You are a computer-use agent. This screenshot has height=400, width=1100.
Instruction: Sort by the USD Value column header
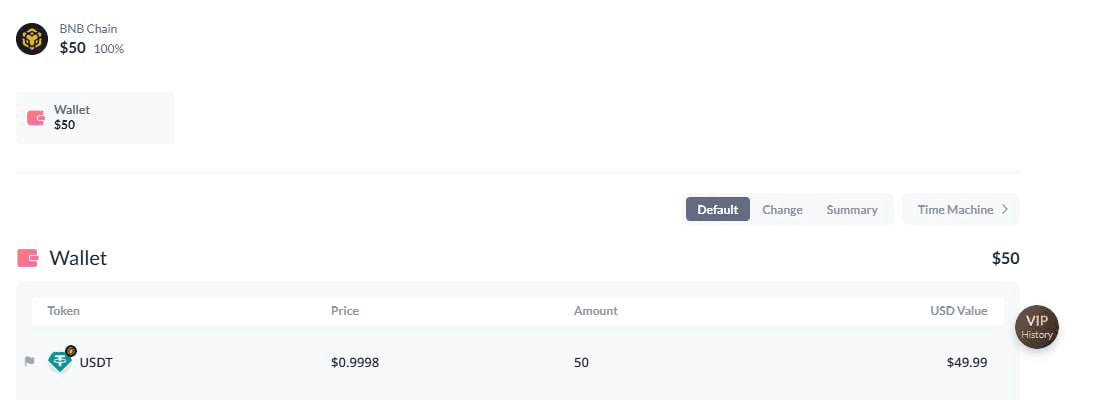click(958, 310)
